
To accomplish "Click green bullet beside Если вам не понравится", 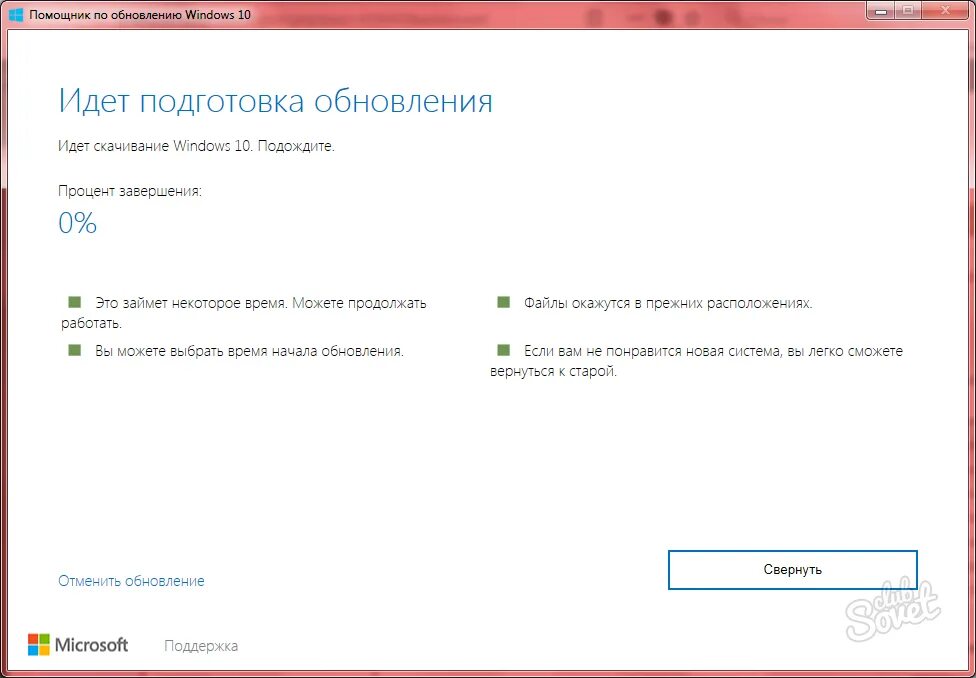I will click(504, 350).
